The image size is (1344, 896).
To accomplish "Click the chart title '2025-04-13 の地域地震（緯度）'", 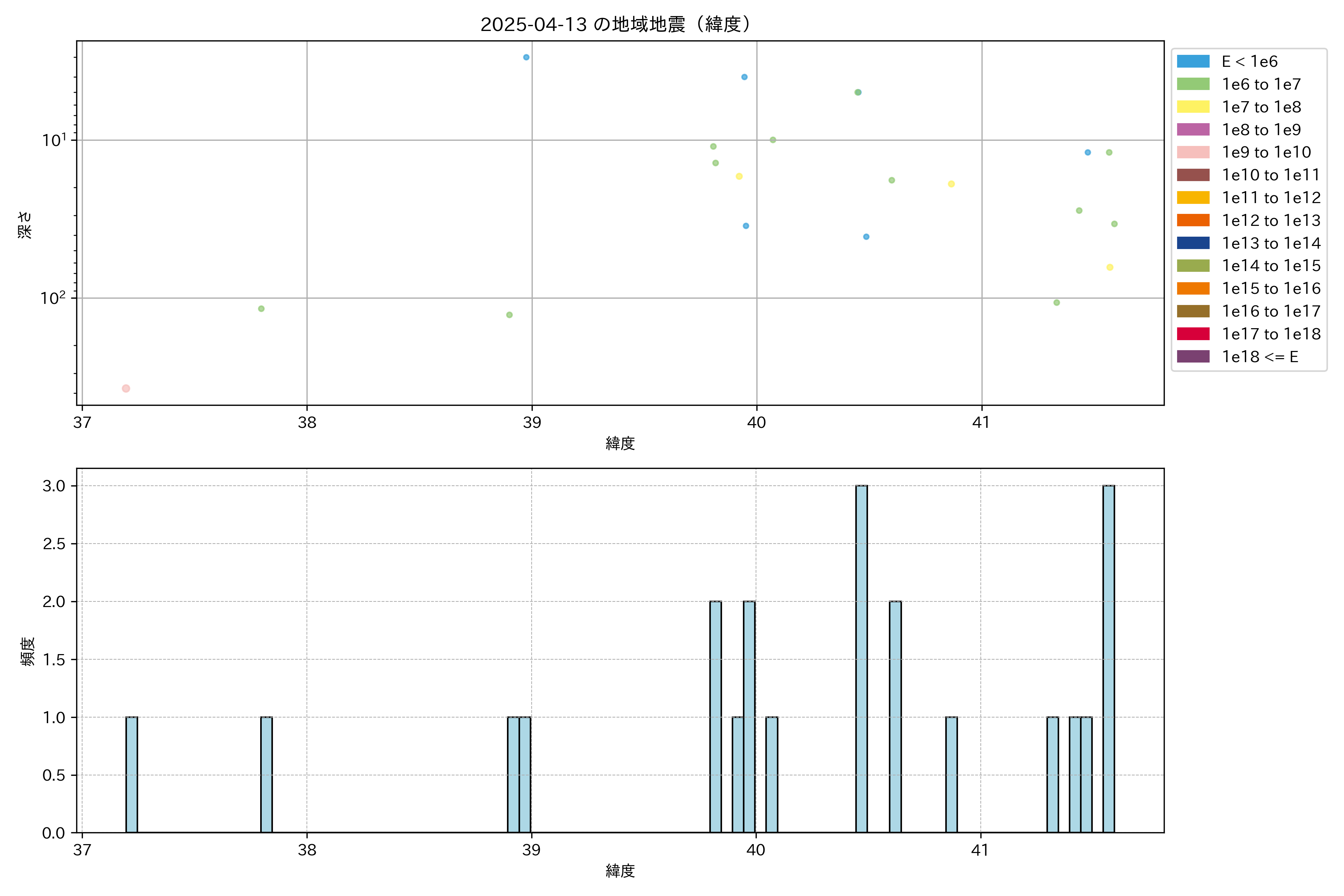I will pos(615,25).
